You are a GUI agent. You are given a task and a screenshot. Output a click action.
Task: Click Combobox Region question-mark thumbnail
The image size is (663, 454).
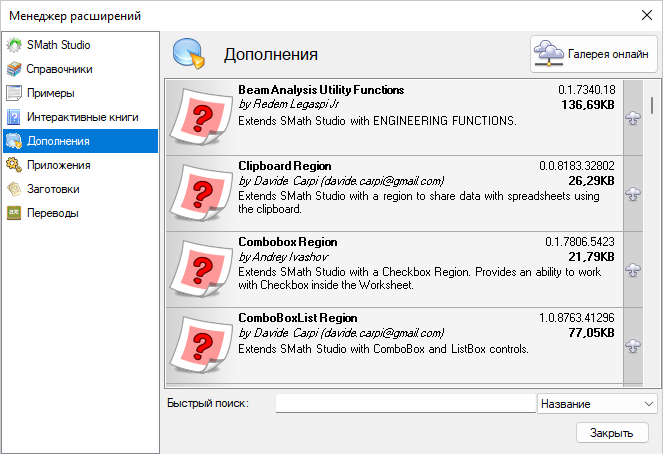[201, 269]
